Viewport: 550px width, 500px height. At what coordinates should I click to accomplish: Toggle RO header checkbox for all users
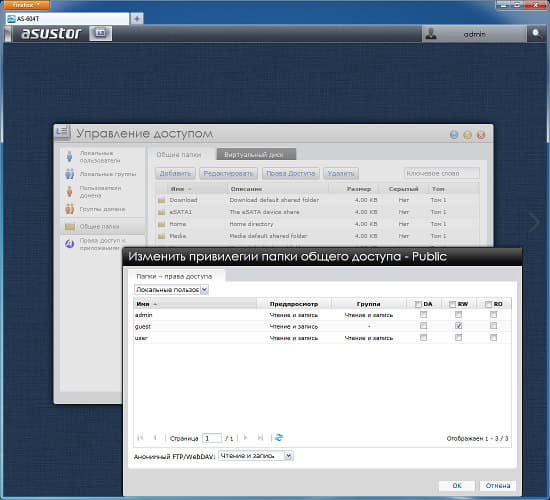coord(488,304)
